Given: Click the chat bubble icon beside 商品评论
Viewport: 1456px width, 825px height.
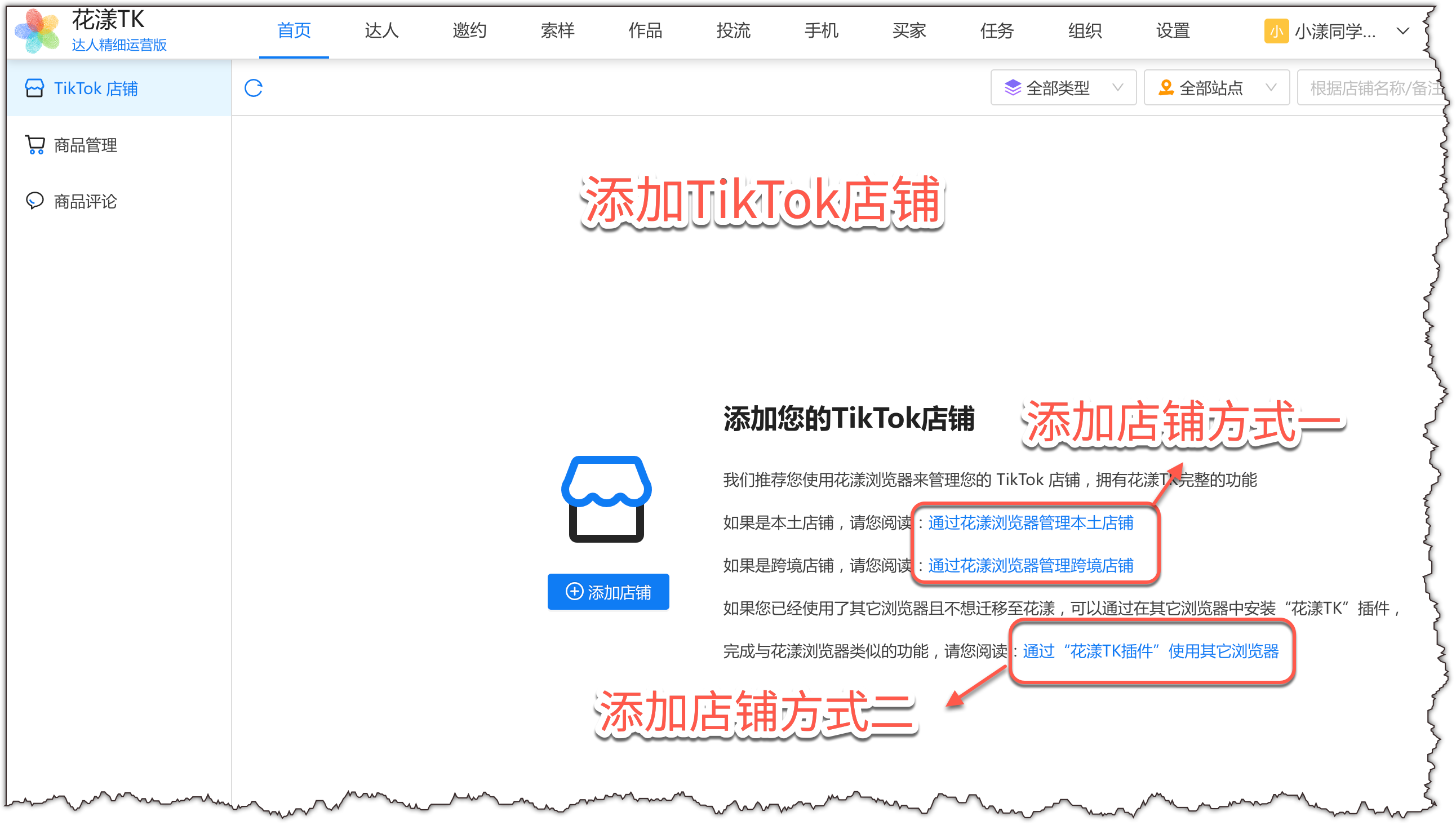Looking at the screenshot, I should (34, 201).
